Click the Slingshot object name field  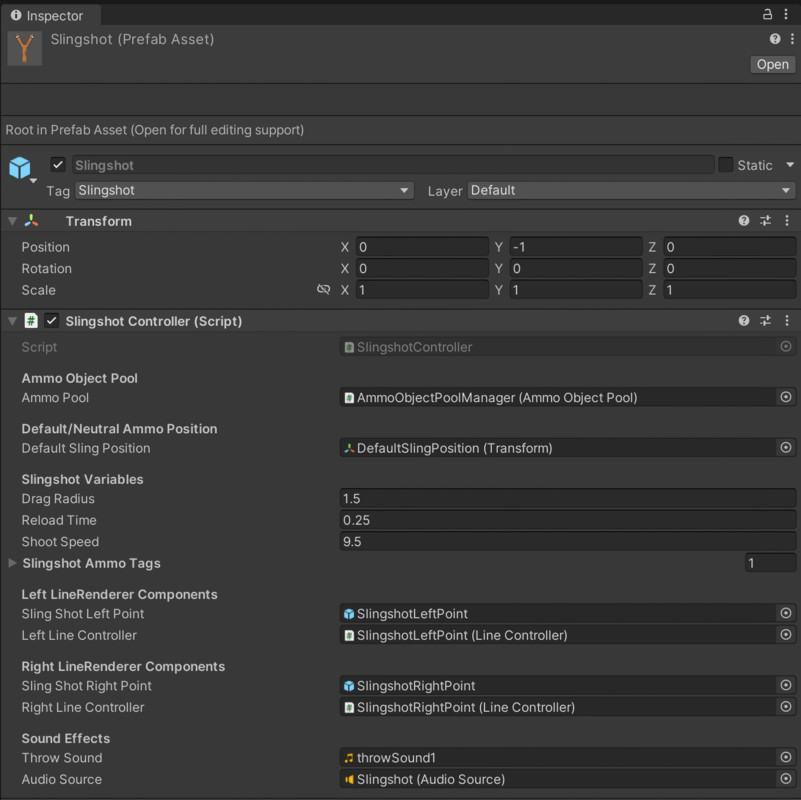coord(392,165)
